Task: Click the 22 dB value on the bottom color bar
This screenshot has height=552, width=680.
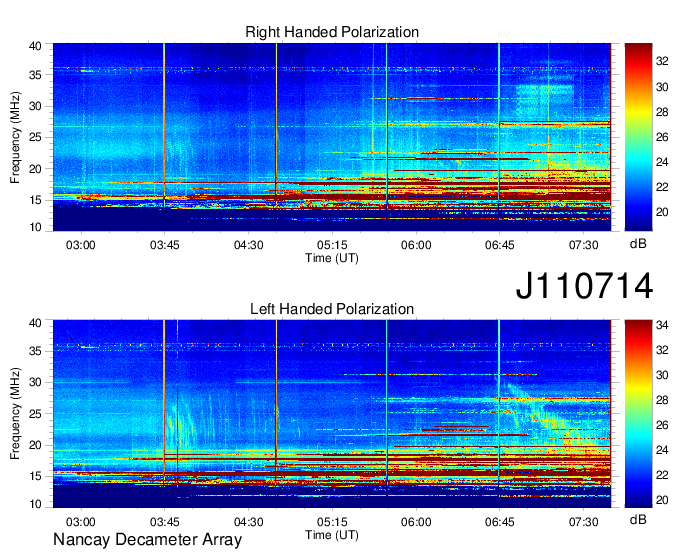Action: (662, 475)
